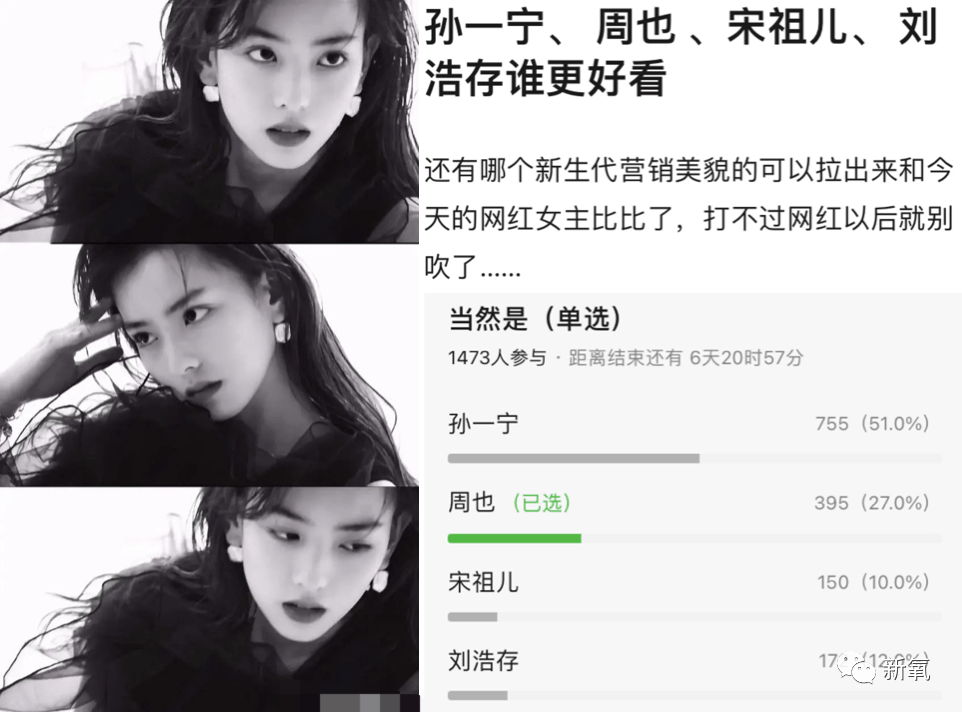
Task: Click the WeChat logo icon in watermark
Action: (x=858, y=667)
